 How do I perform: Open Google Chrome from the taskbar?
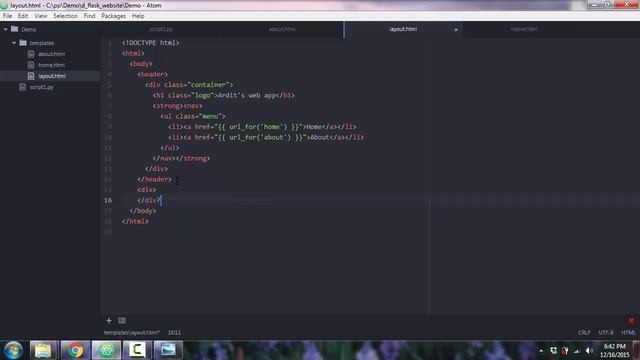tap(75, 350)
